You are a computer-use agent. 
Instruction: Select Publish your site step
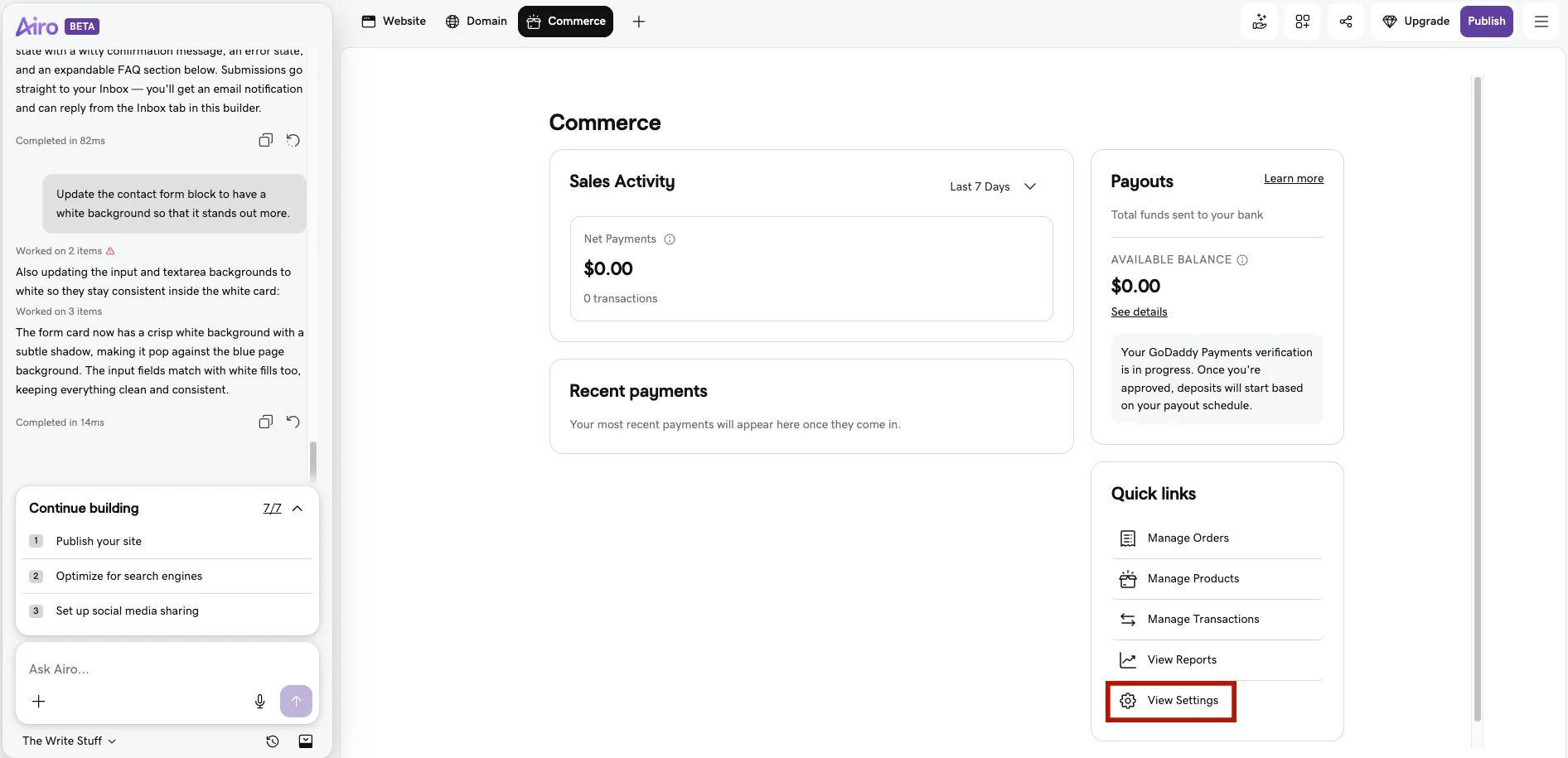167,541
